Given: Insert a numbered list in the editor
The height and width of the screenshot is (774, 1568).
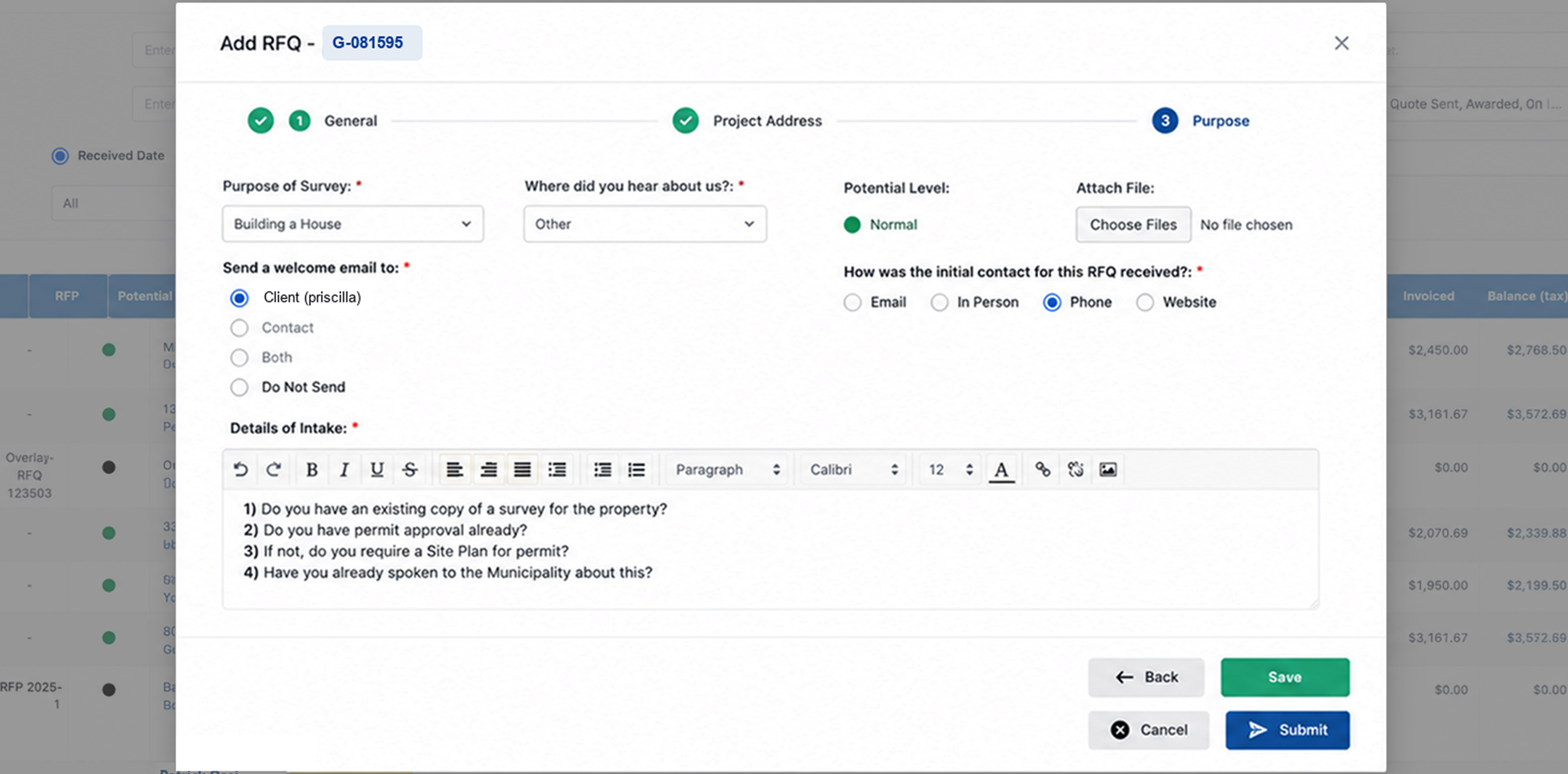Looking at the screenshot, I should coord(603,469).
